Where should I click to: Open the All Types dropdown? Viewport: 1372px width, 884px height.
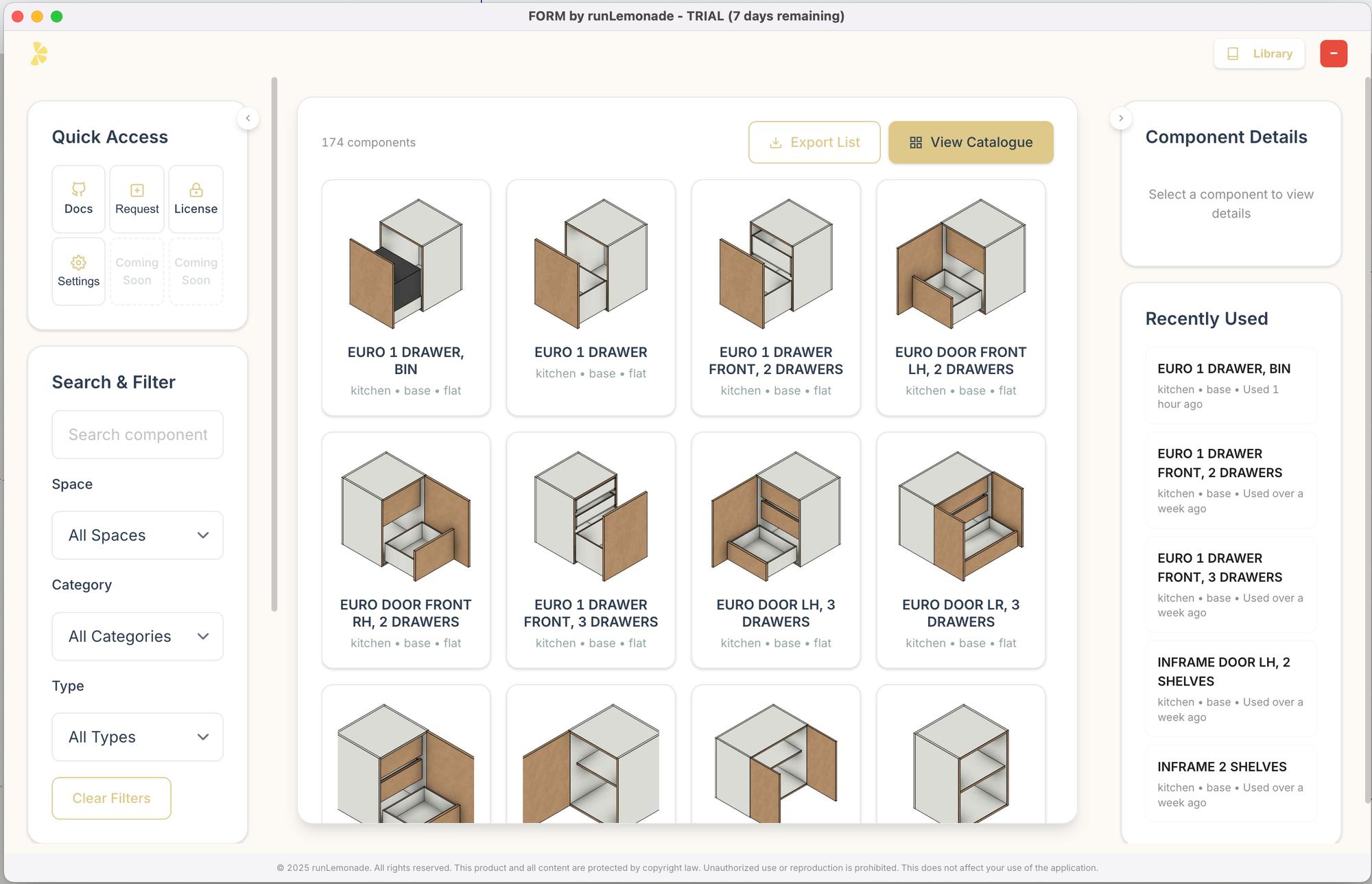(137, 737)
